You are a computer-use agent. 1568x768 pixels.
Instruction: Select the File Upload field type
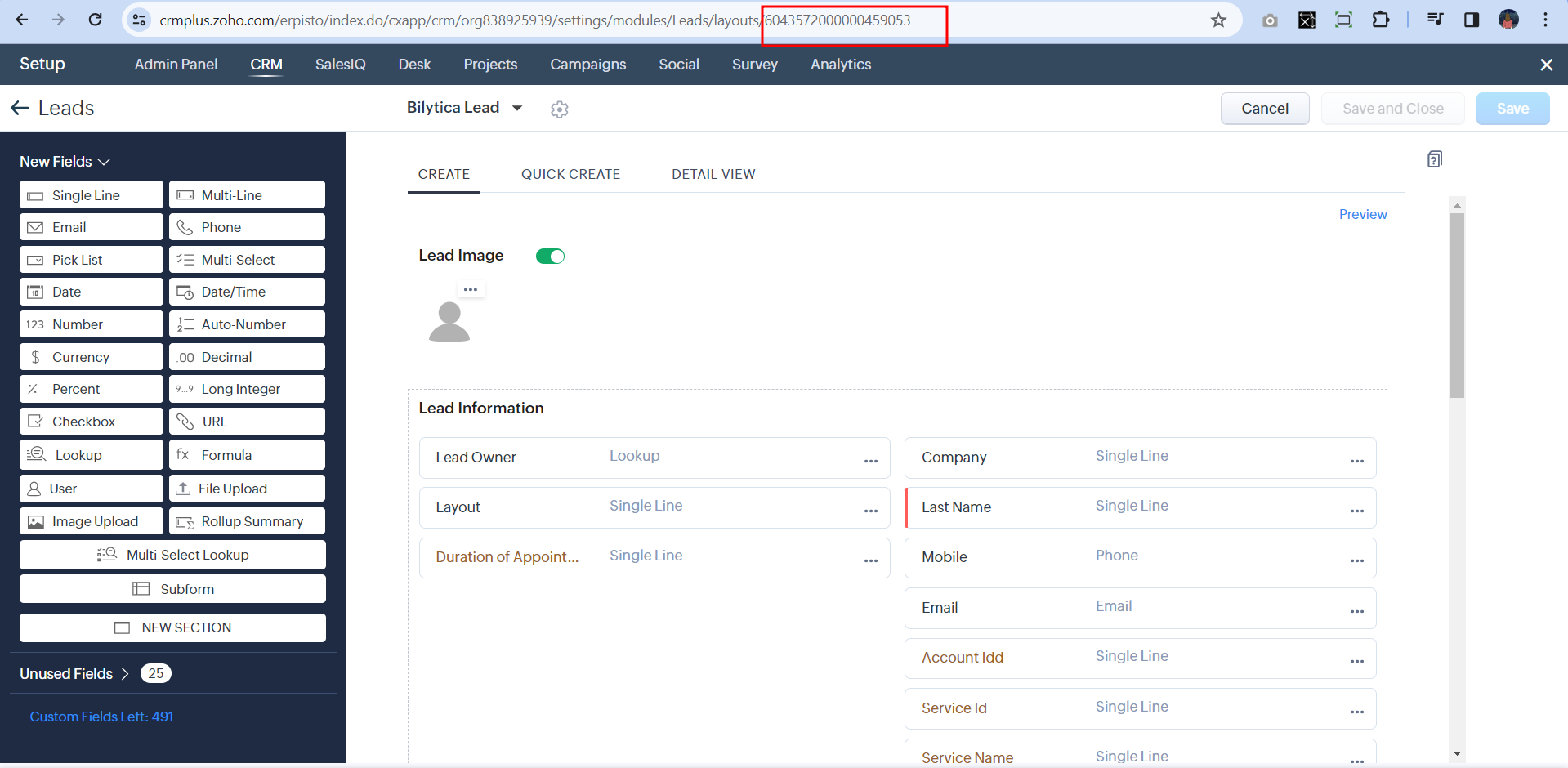tap(247, 489)
